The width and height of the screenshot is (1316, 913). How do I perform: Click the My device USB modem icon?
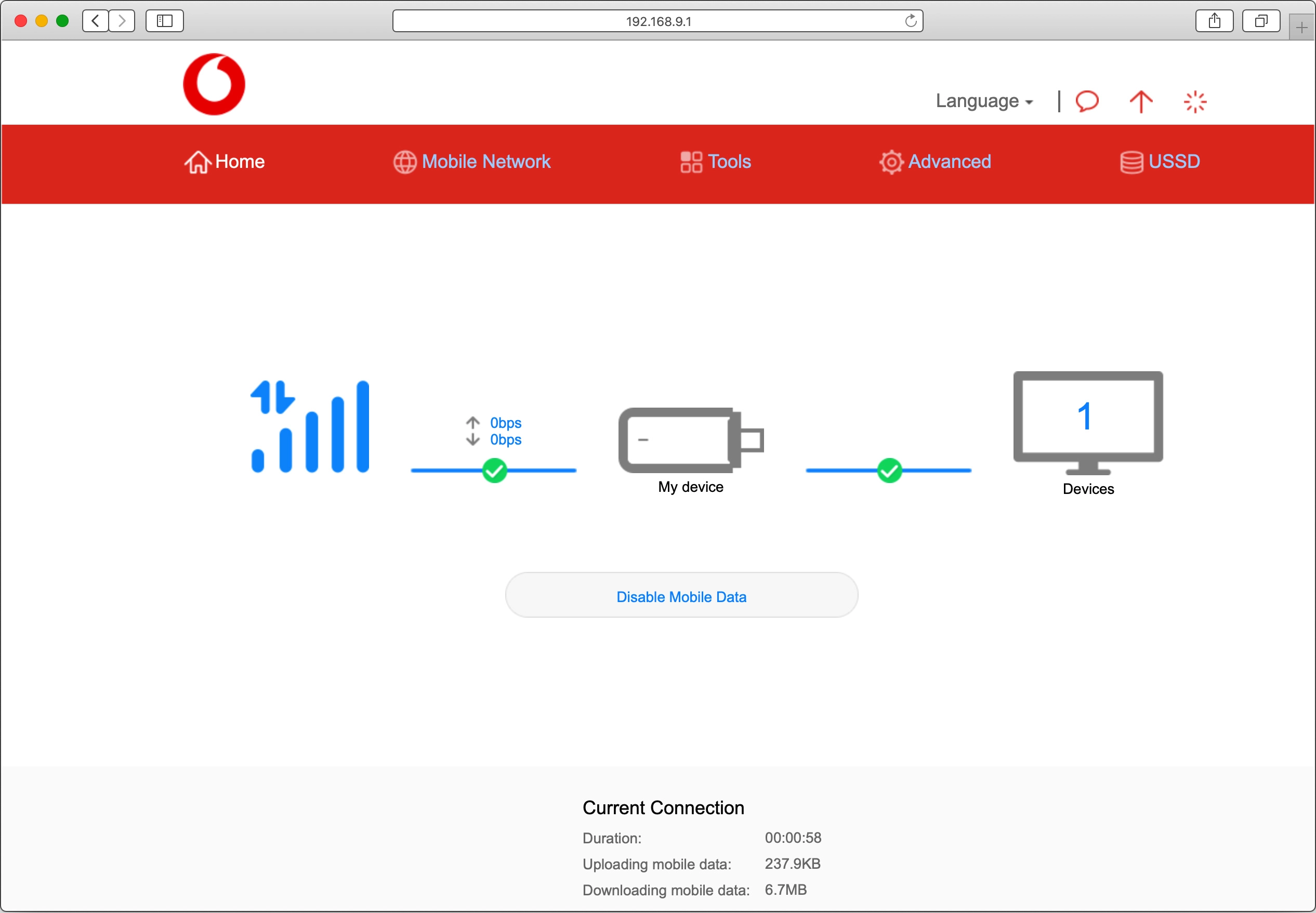[691, 440]
